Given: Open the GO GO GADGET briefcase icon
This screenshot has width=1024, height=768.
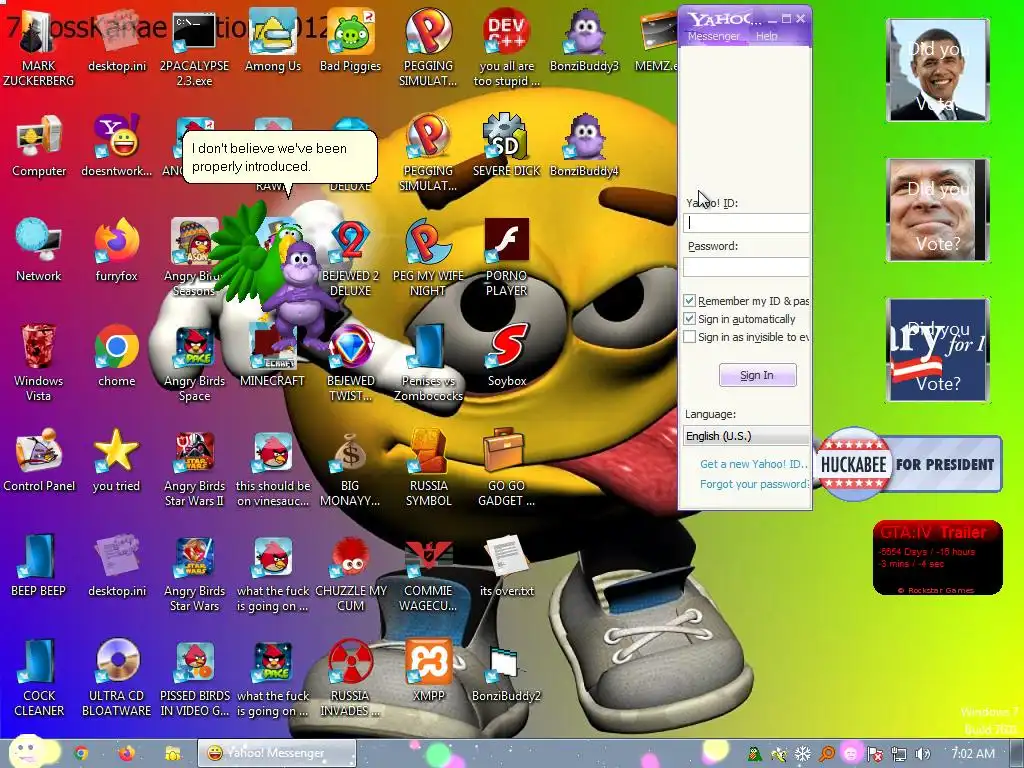Looking at the screenshot, I should [x=507, y=468].
